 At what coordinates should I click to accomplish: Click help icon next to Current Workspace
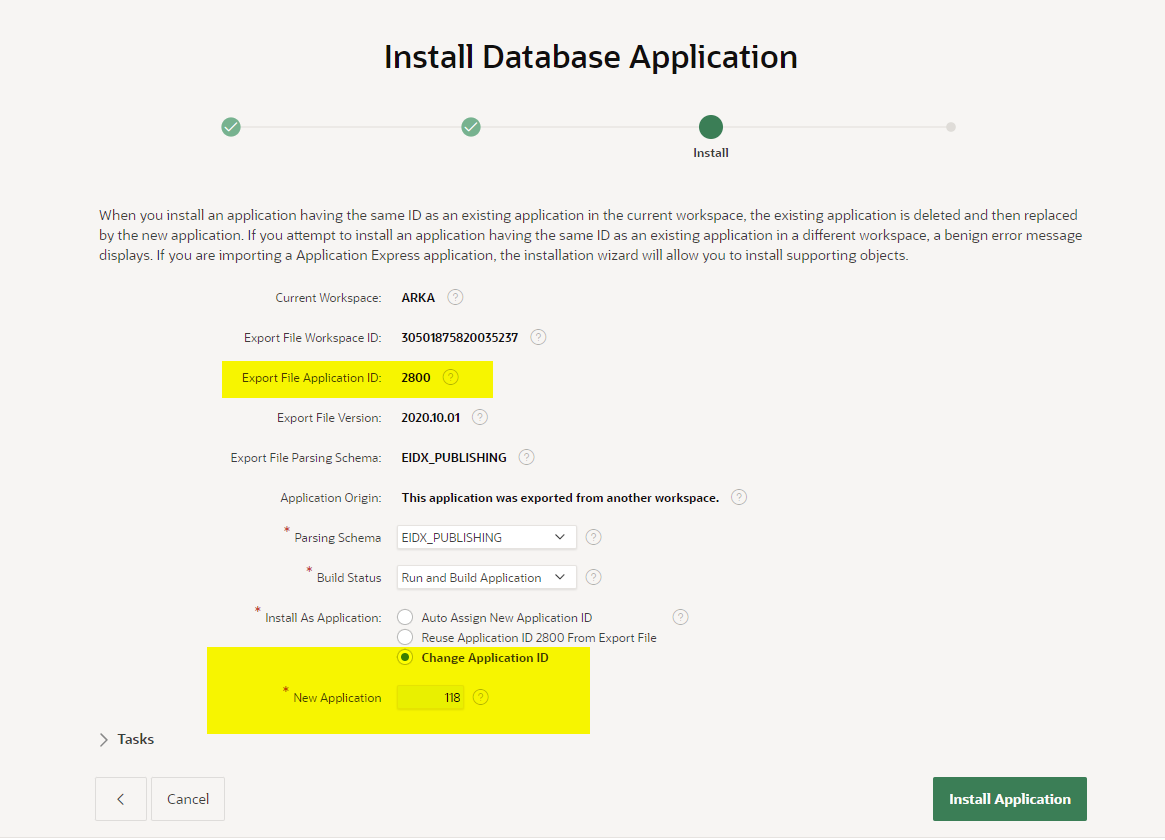point(455,297)
